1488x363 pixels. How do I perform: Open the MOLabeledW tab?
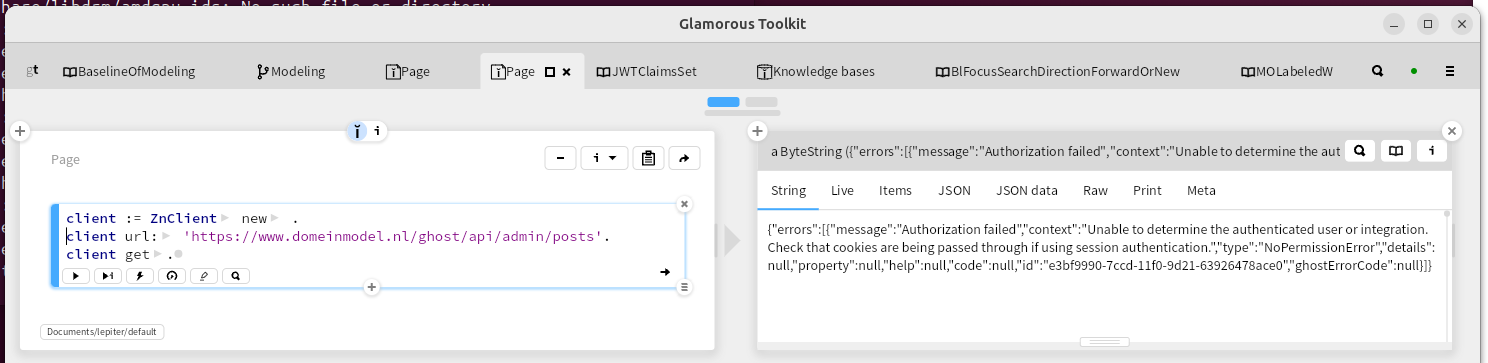(1287, 72)
